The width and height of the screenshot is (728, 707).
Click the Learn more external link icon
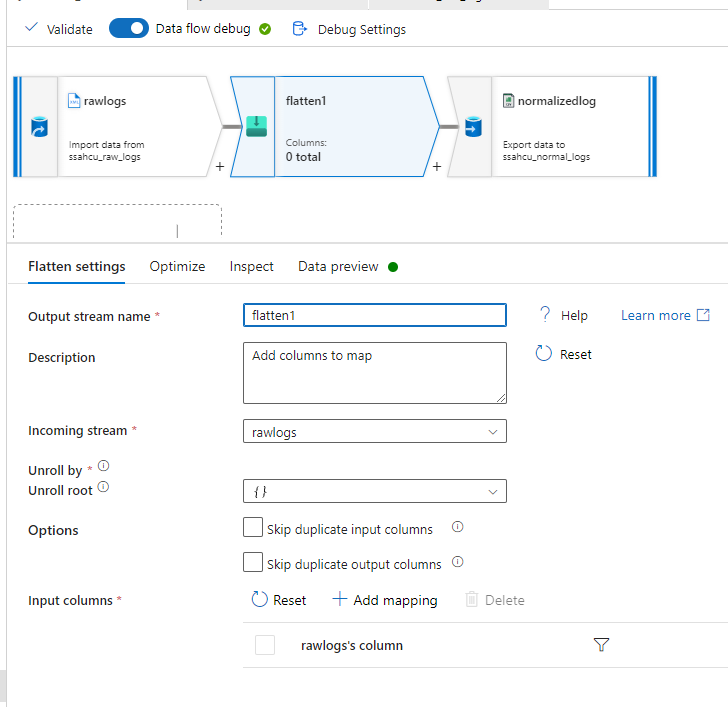[703, 315]
